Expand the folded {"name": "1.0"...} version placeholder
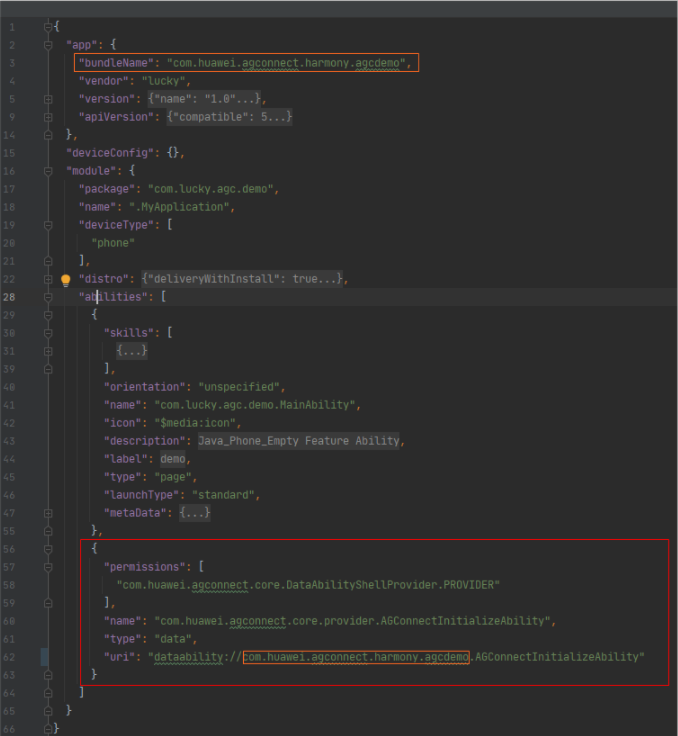This screenshot has width=678, height=736. click(x=205, y=99)
